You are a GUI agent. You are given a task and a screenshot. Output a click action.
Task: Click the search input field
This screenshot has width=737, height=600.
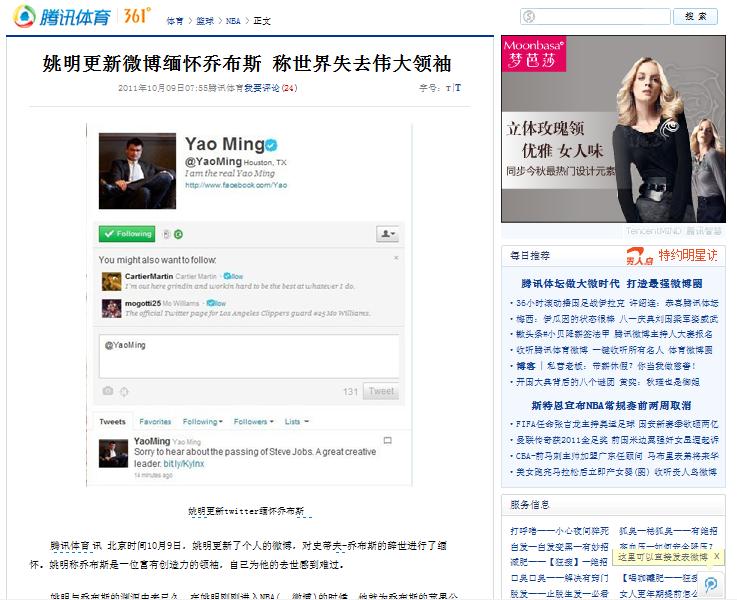[x=595, y=17]
